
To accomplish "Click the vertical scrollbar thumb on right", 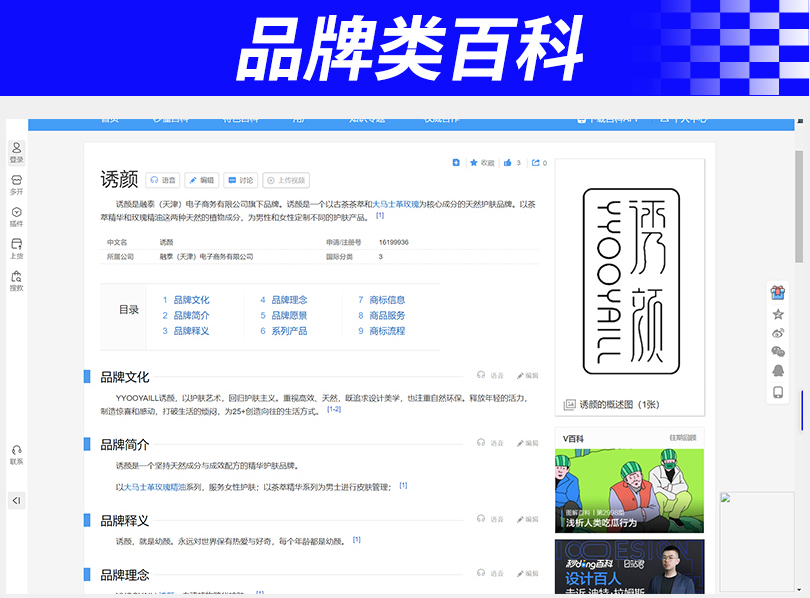I will point(799,206).
